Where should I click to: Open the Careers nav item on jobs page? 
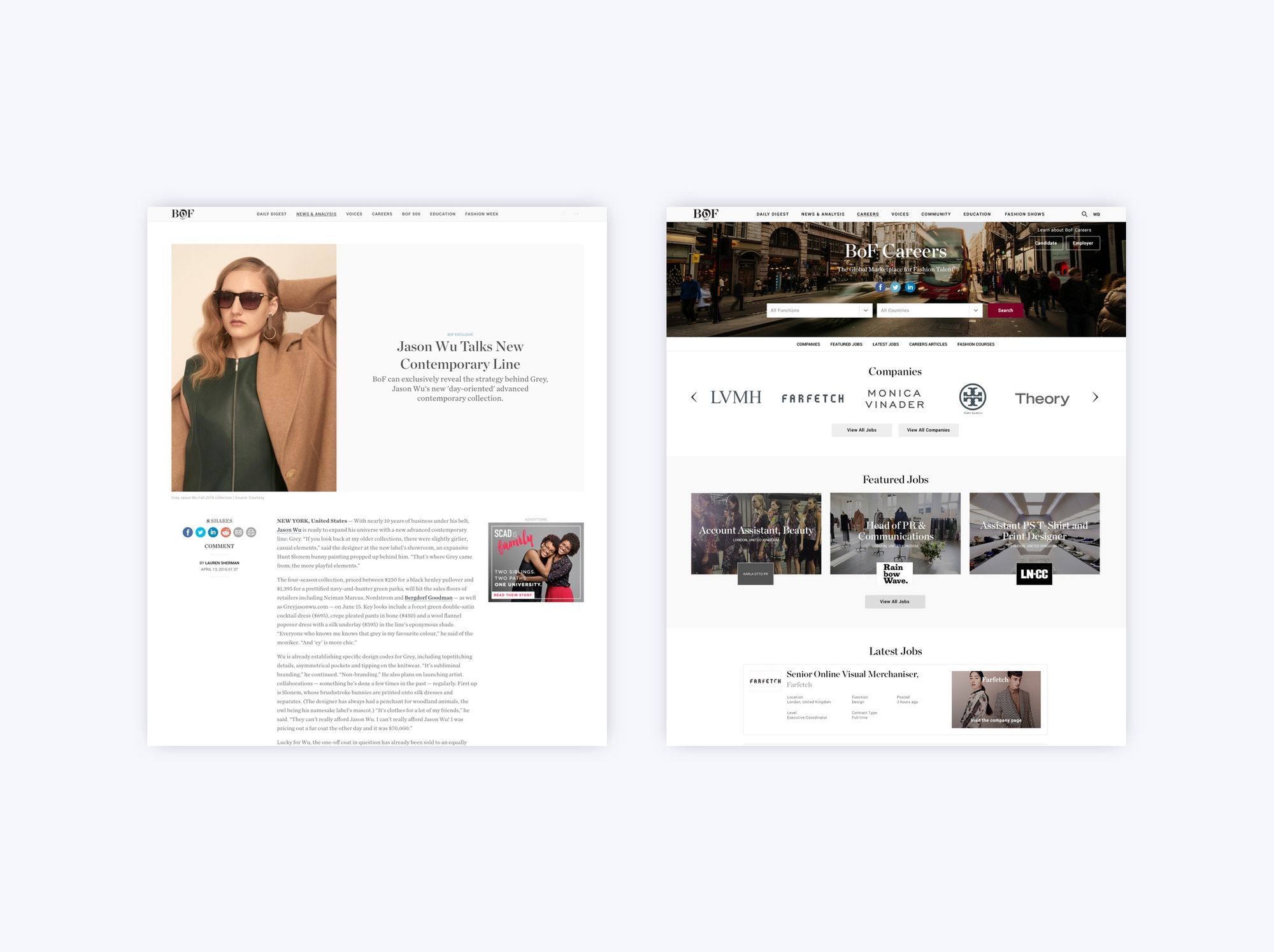[x=868, y=214]
